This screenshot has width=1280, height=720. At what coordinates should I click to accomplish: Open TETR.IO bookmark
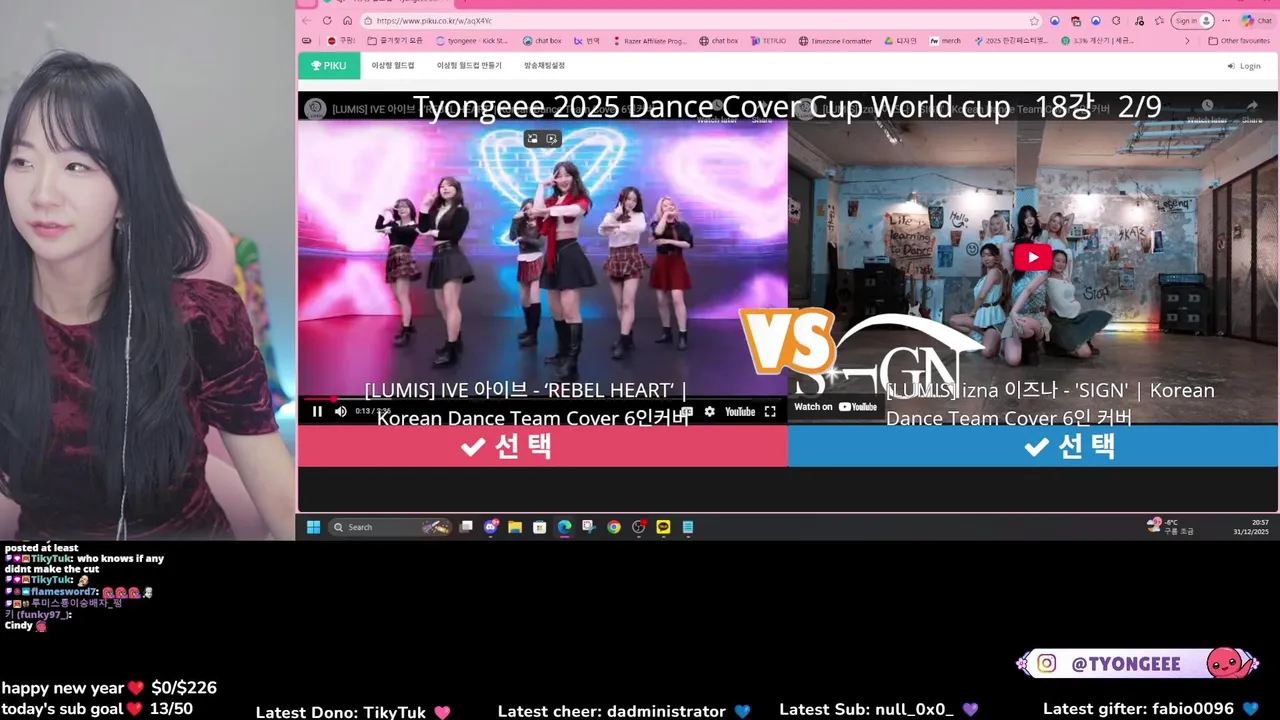(x=769, y=41)
